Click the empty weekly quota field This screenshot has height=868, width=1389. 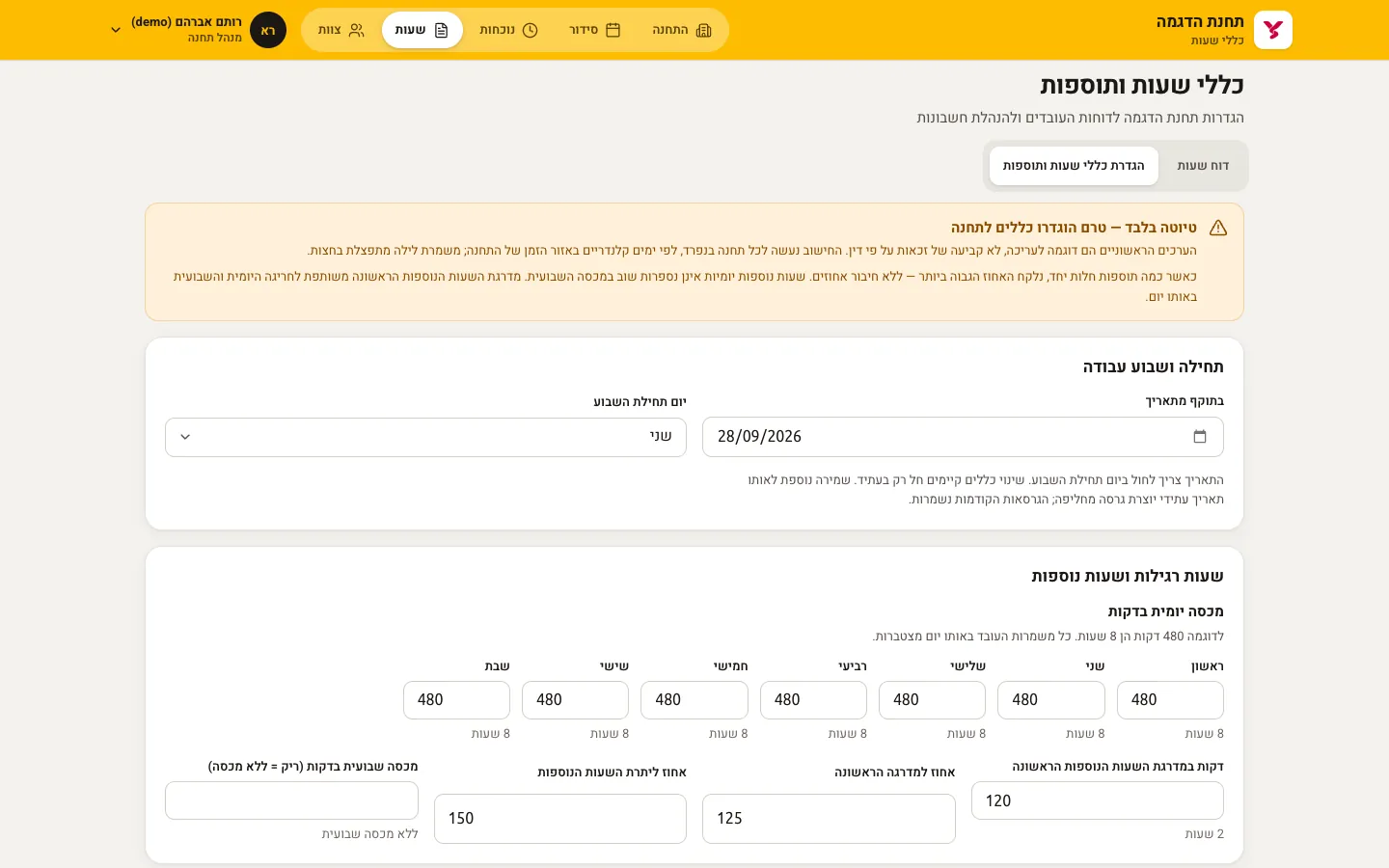click(x=291, y=800)
